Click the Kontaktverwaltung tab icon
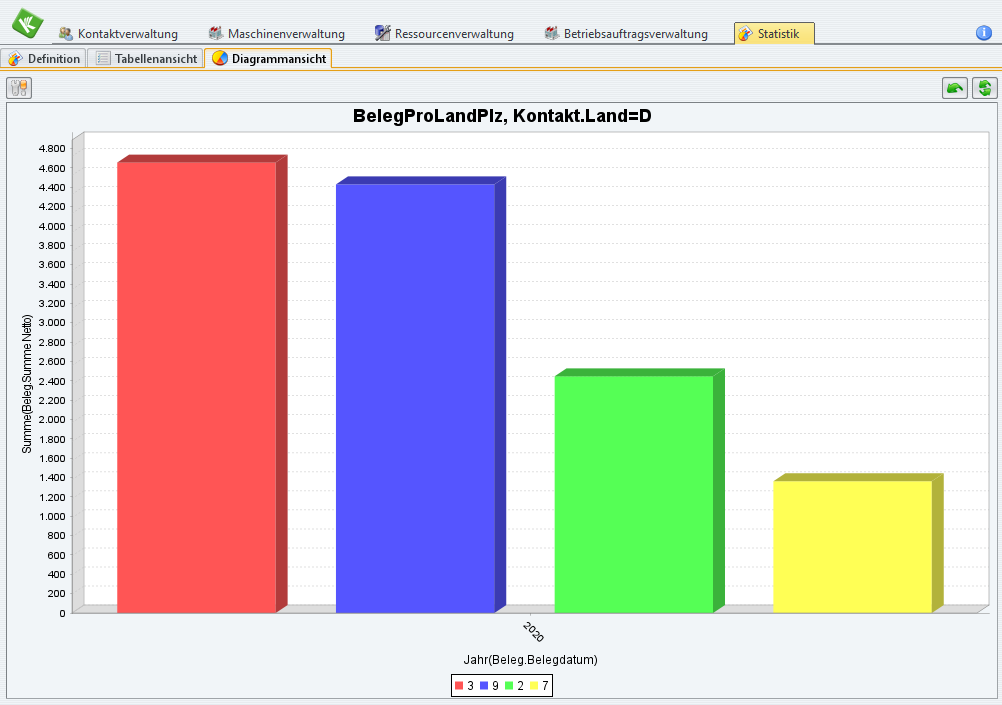The width and height of the screenshot is (1002, 705). tap(65, 33)
